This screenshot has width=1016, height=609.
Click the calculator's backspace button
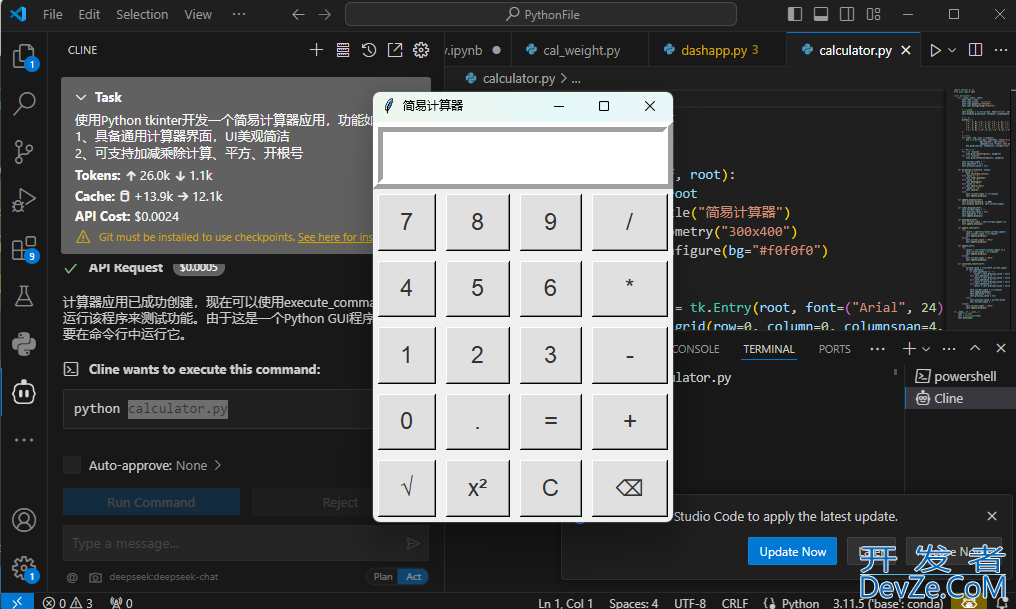629,488
